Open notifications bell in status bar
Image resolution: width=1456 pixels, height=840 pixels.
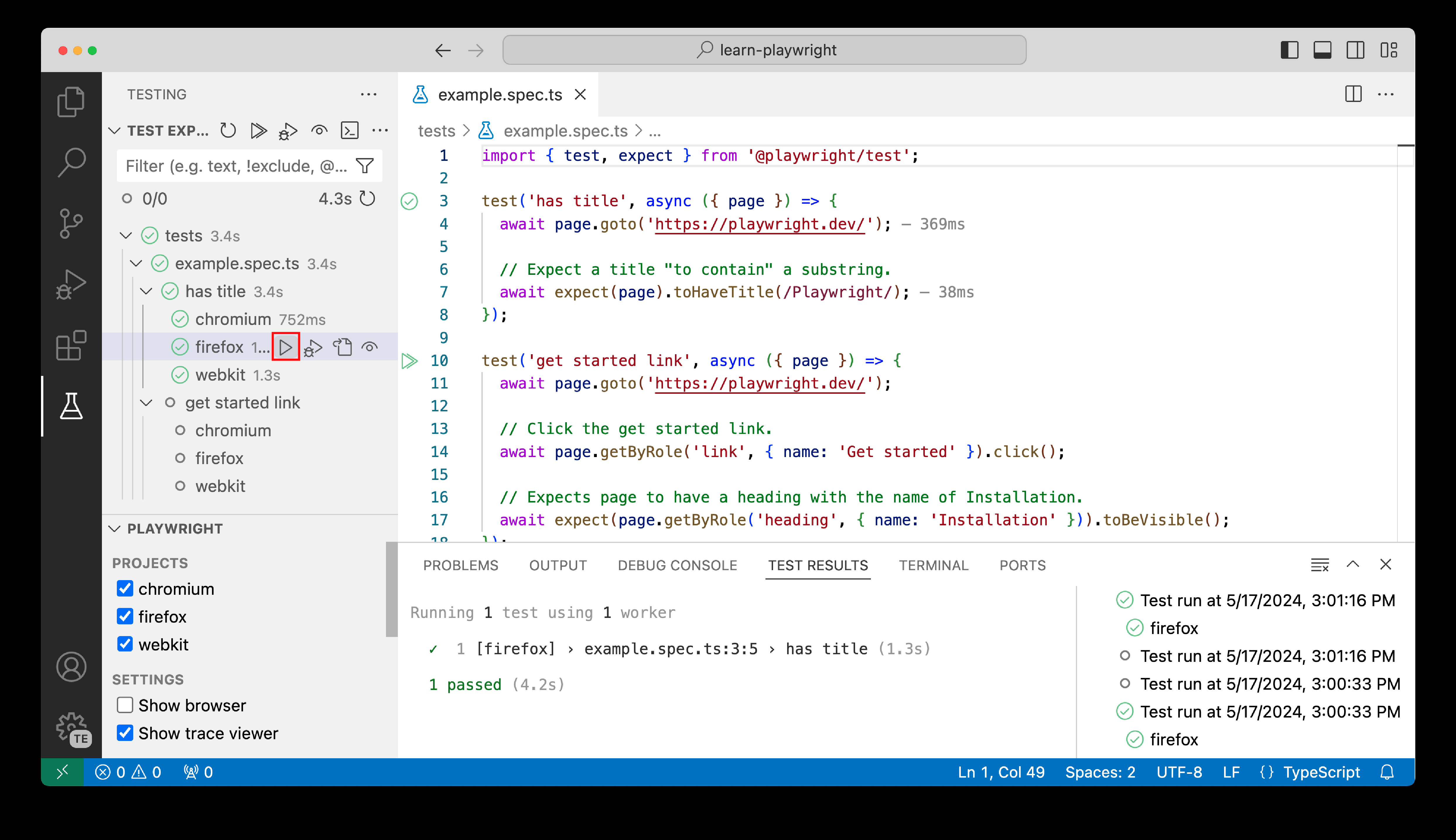point(1387,772)
